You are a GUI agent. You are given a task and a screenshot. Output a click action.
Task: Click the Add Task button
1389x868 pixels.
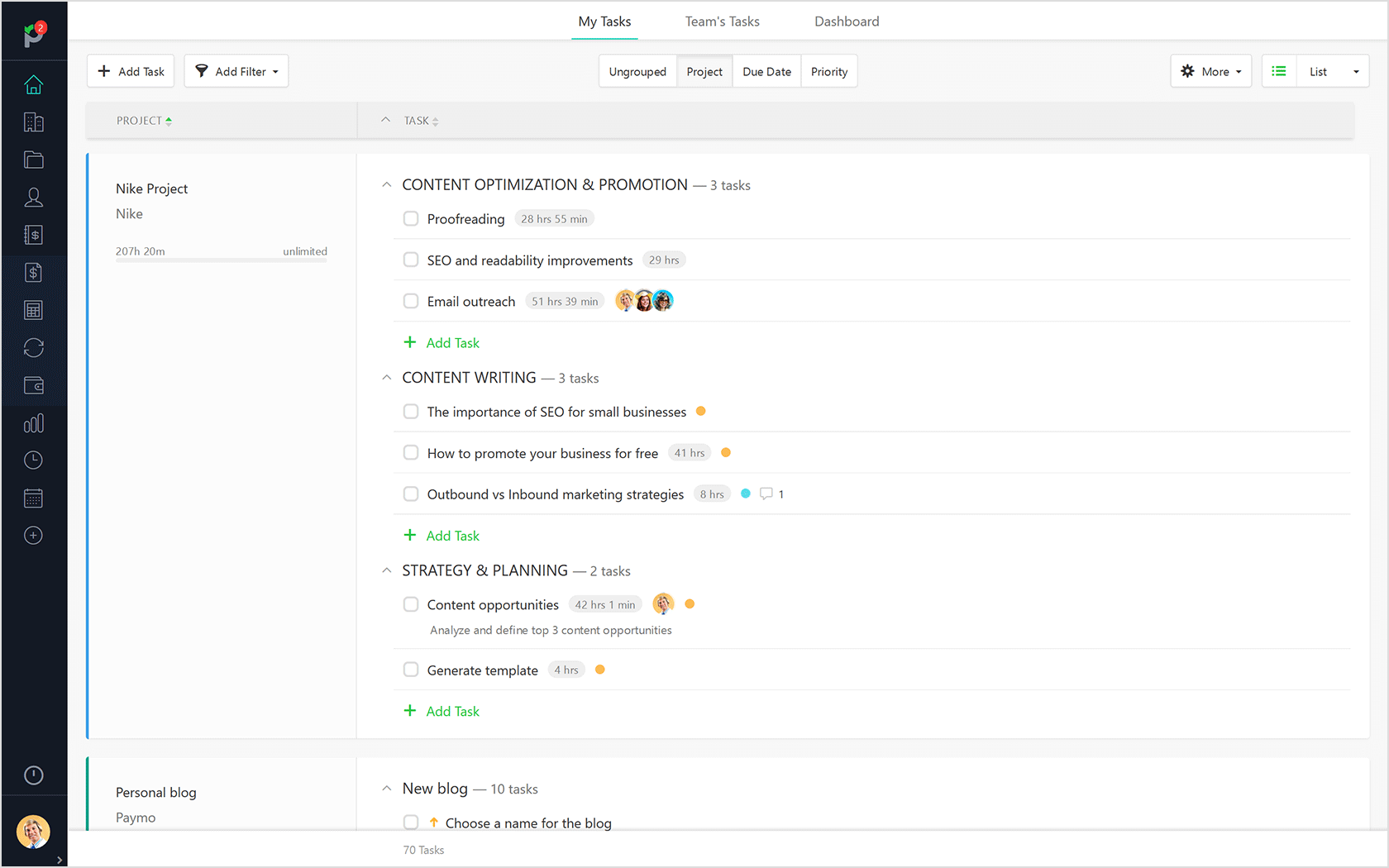pos(130,71)
